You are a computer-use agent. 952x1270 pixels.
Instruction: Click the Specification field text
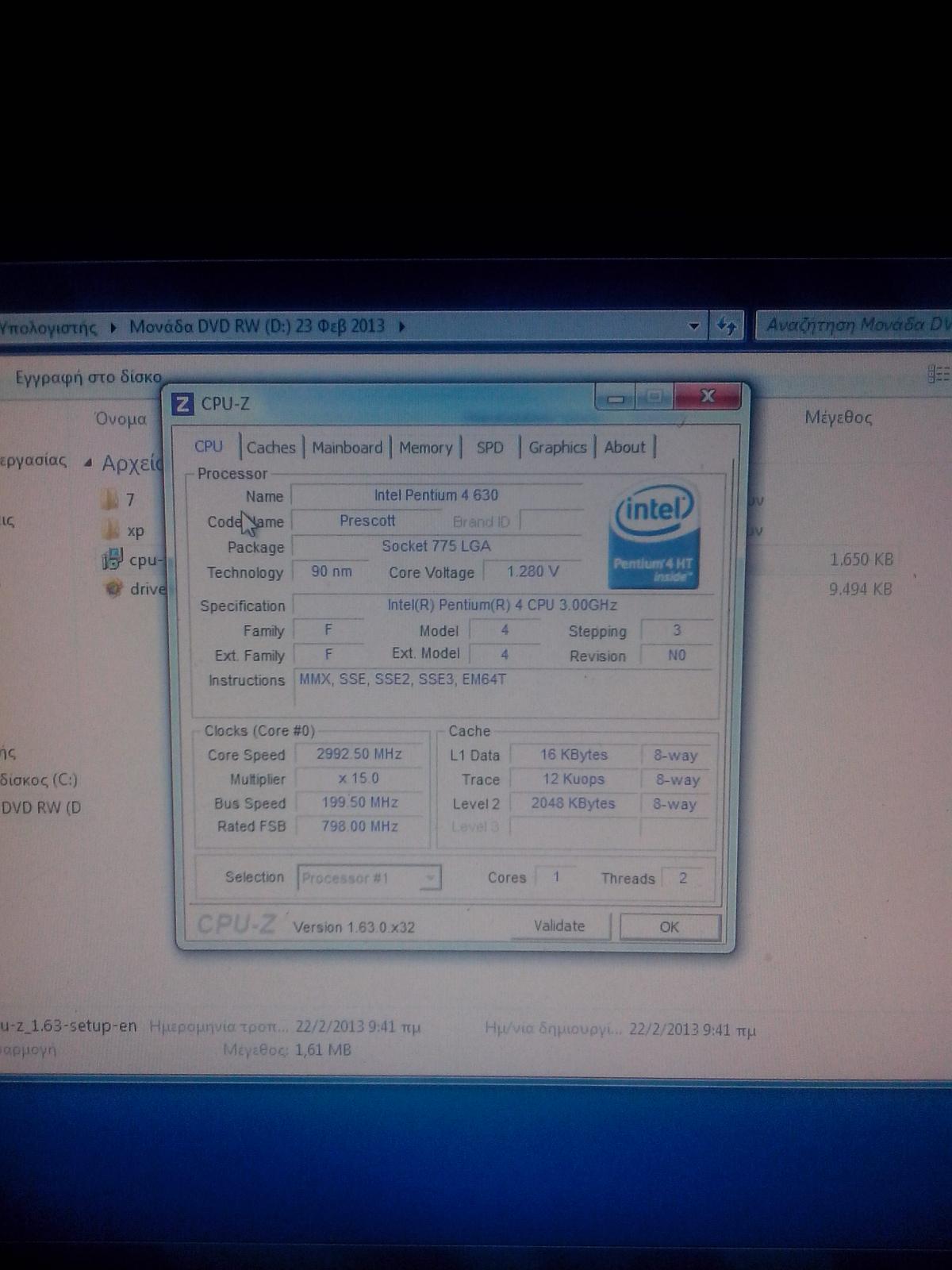coord(502,605)
